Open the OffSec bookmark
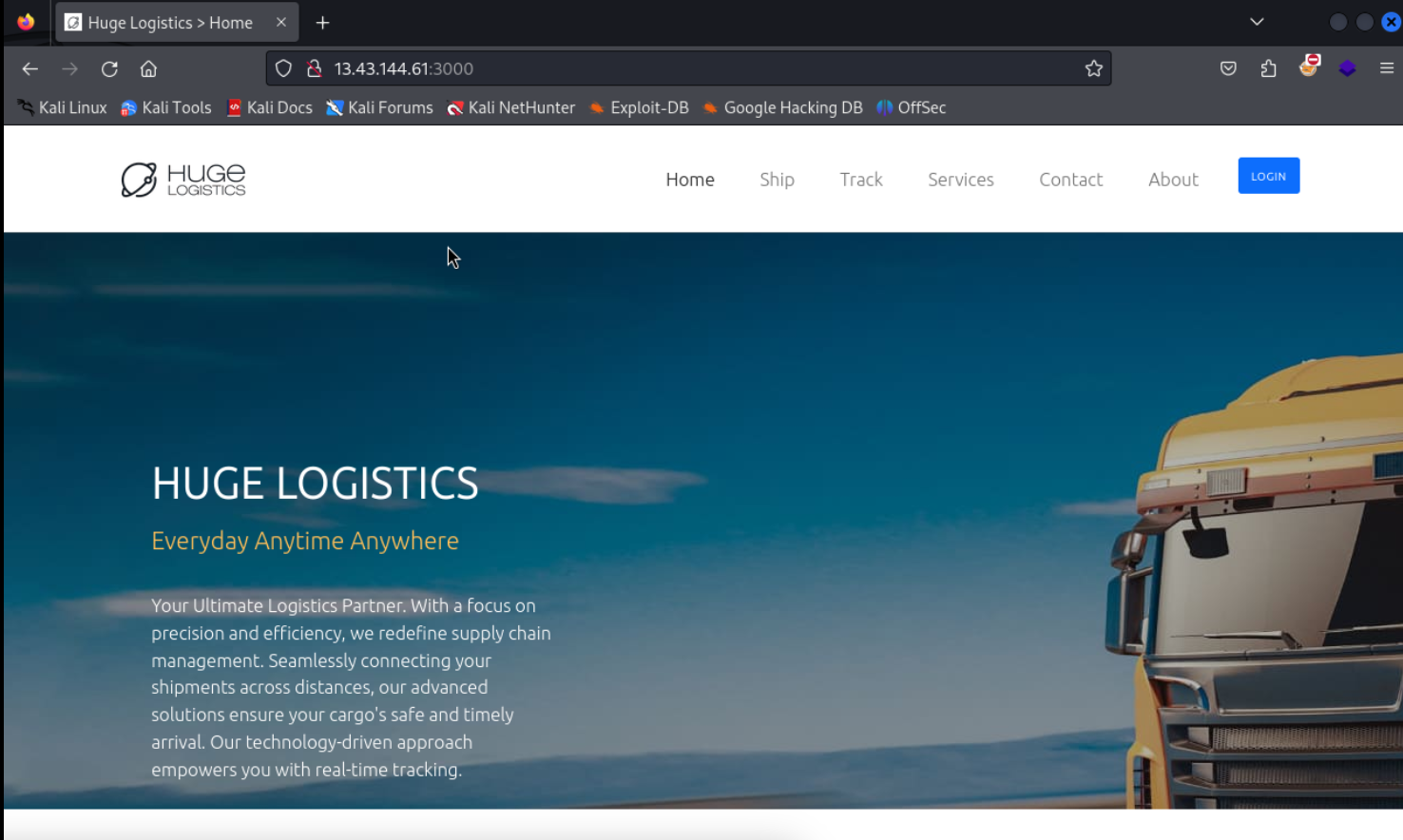Screen dimensions: 1403x840 pyautogui.click(x=911, y=107)
